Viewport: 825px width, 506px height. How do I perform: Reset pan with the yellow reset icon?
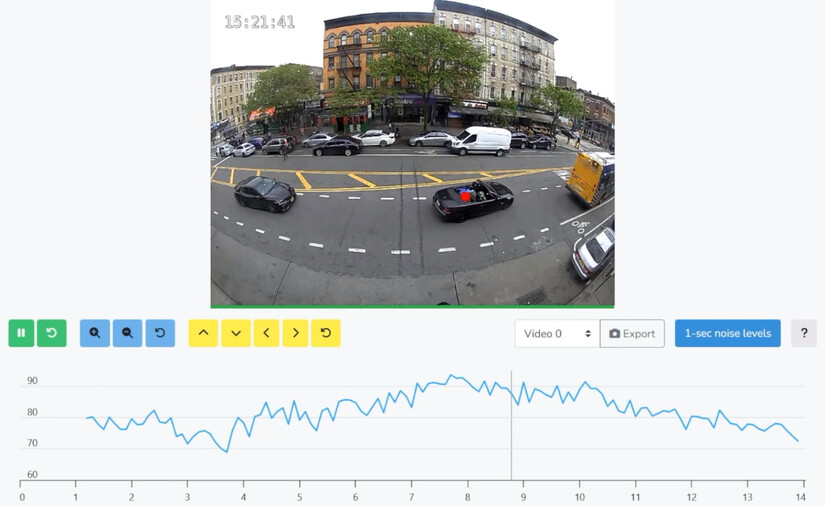coord(326,333)
